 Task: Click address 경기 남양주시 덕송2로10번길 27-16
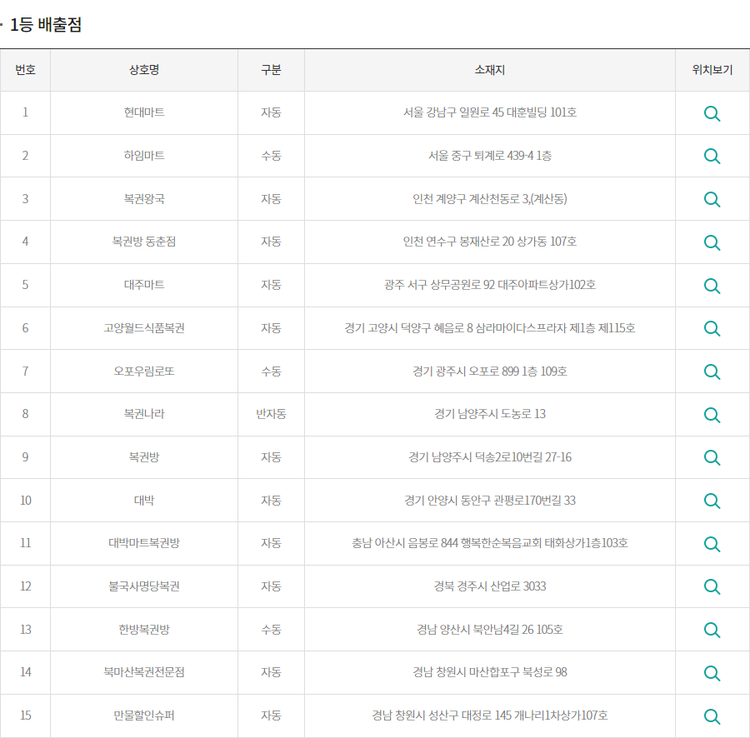point(490,457)
